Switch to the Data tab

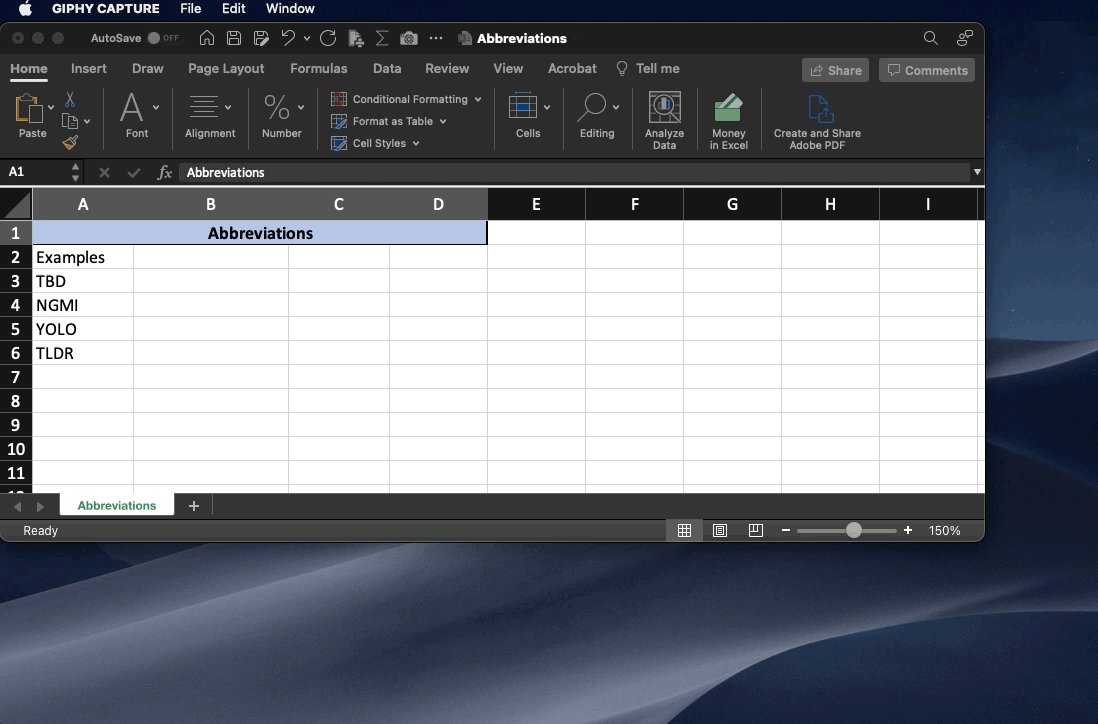[x=387, y=69]
